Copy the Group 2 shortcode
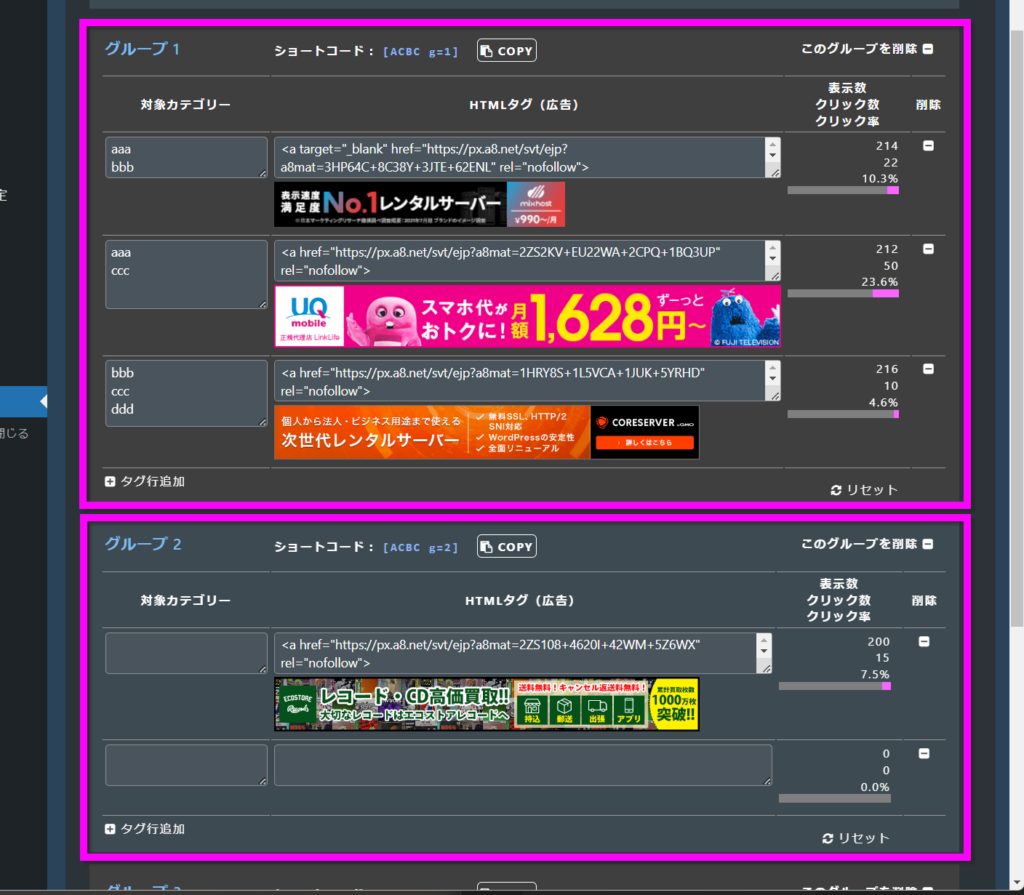1024x895 pixels. pos(506,546)
